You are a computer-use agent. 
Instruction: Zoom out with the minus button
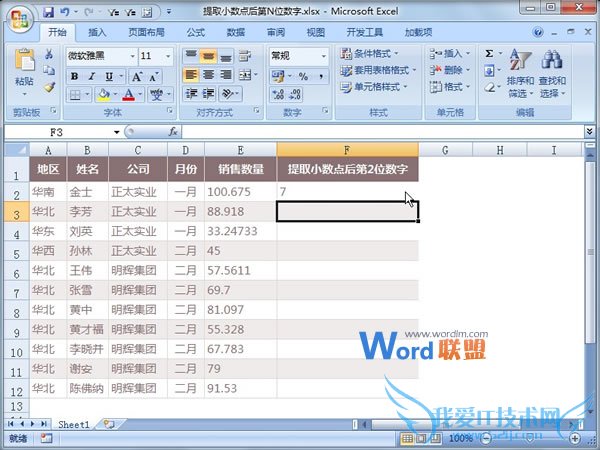pos(486,439)
